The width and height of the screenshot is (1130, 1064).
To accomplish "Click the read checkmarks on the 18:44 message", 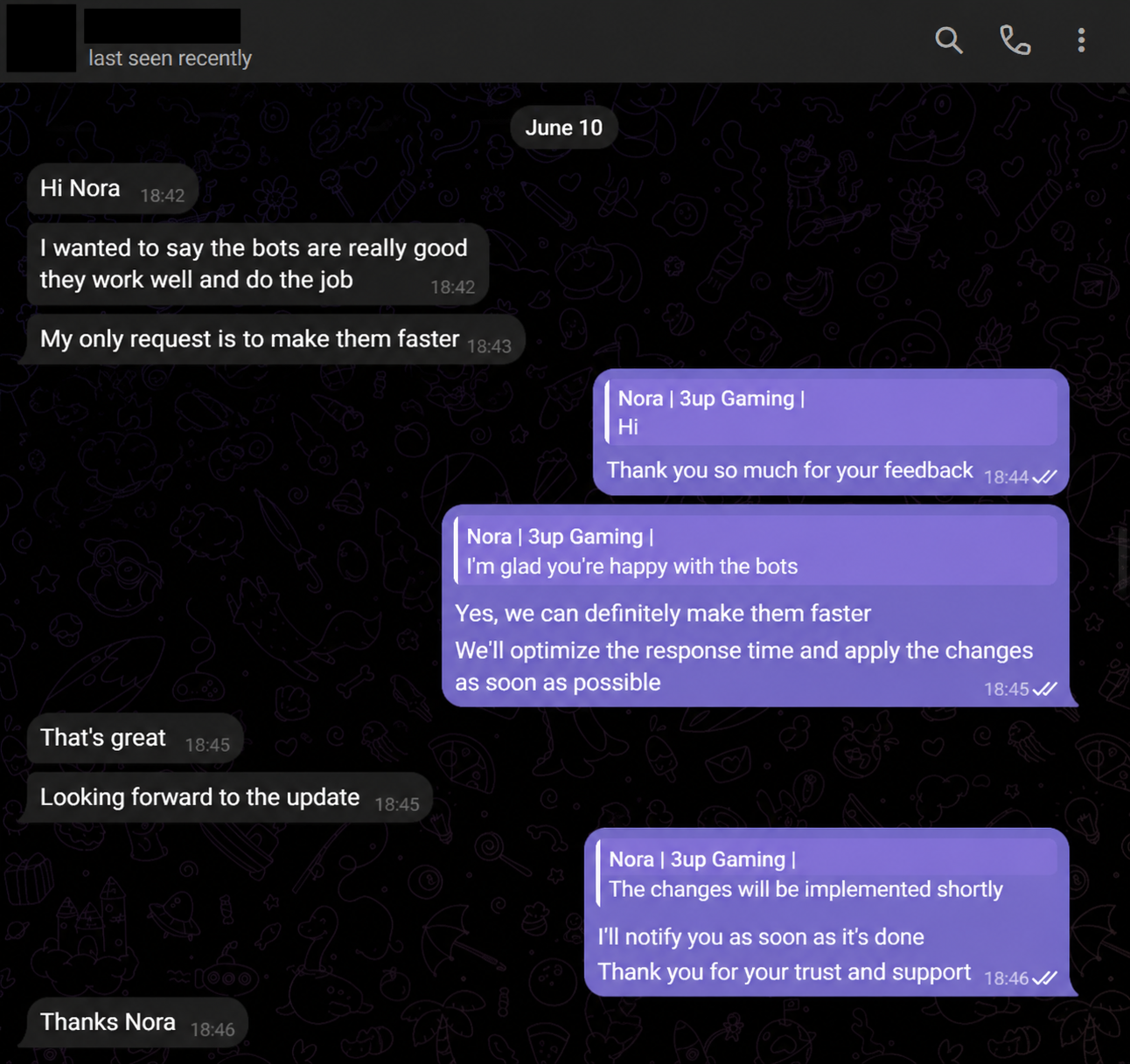I will [1044, 477].
